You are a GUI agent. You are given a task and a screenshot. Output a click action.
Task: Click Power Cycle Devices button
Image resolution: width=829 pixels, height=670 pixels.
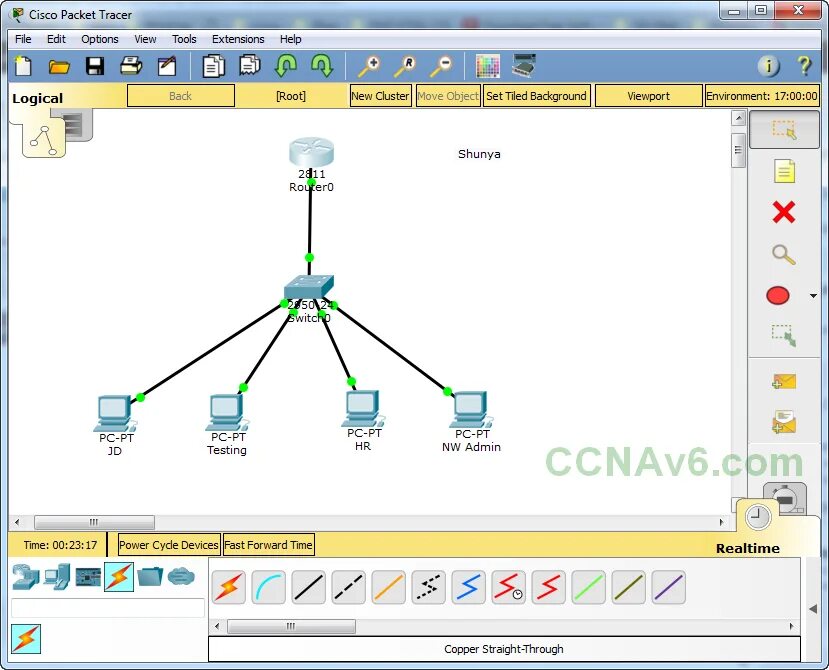pos(169,545)
